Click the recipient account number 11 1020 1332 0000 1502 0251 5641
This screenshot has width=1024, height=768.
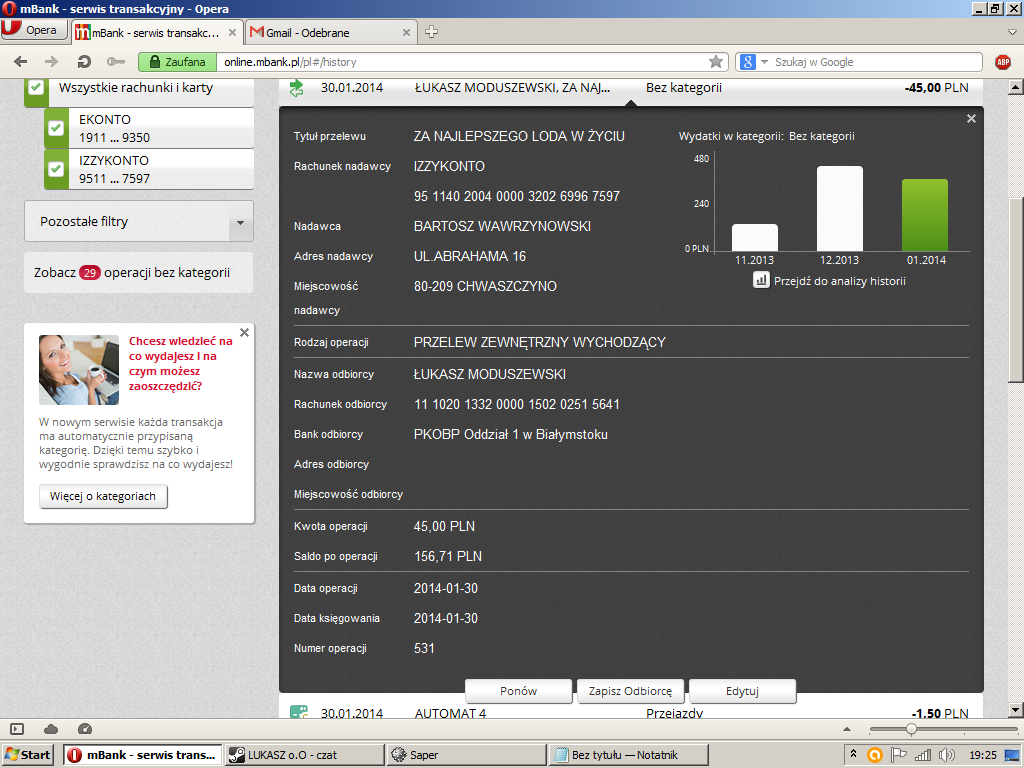(x=517, y=404)
